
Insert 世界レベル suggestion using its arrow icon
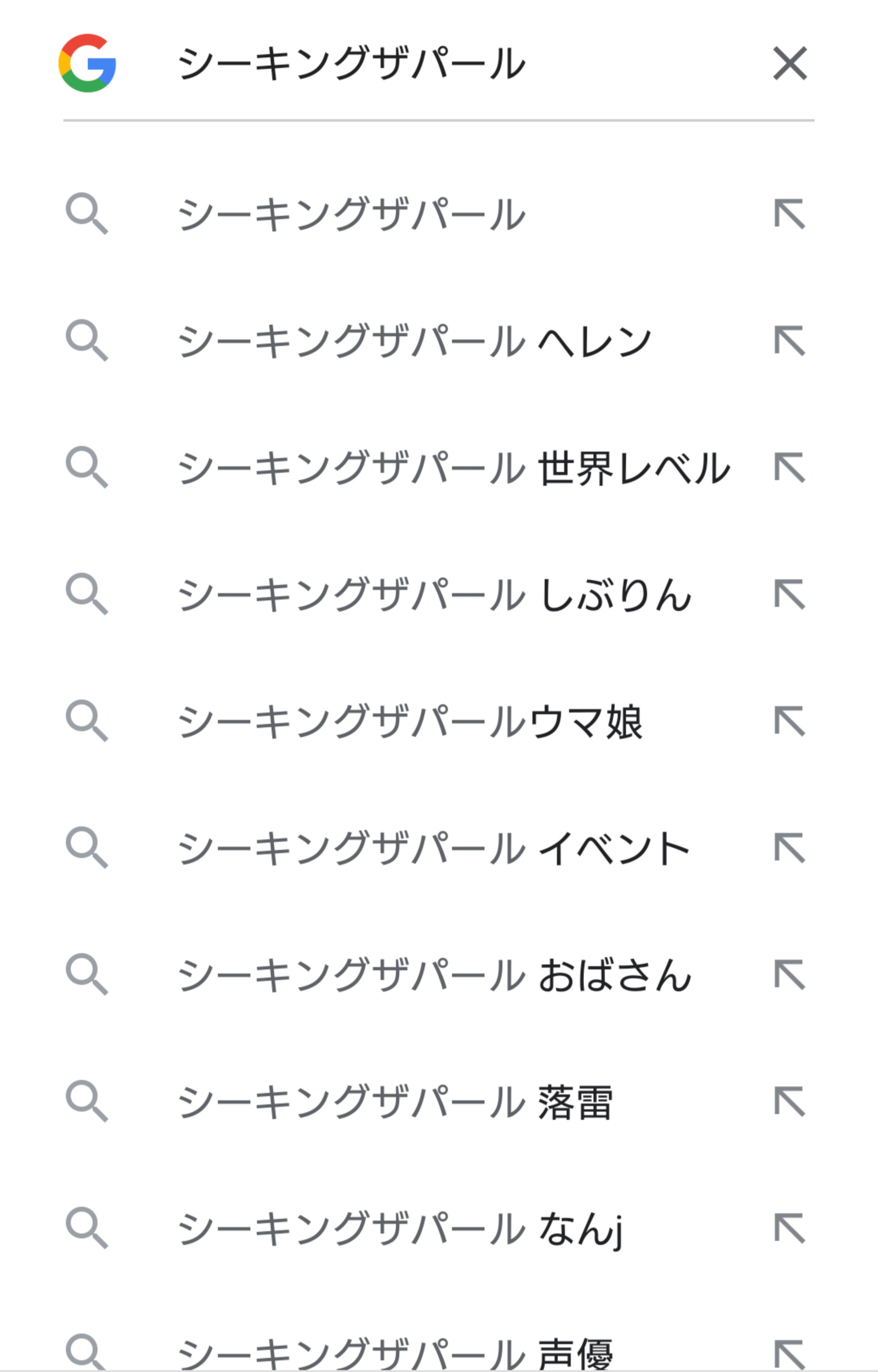[x=790, y=468]
